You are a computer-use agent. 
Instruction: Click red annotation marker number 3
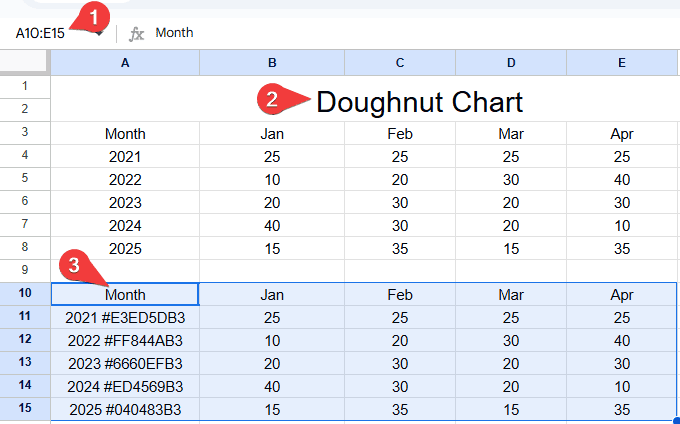[x=71, y=266]
